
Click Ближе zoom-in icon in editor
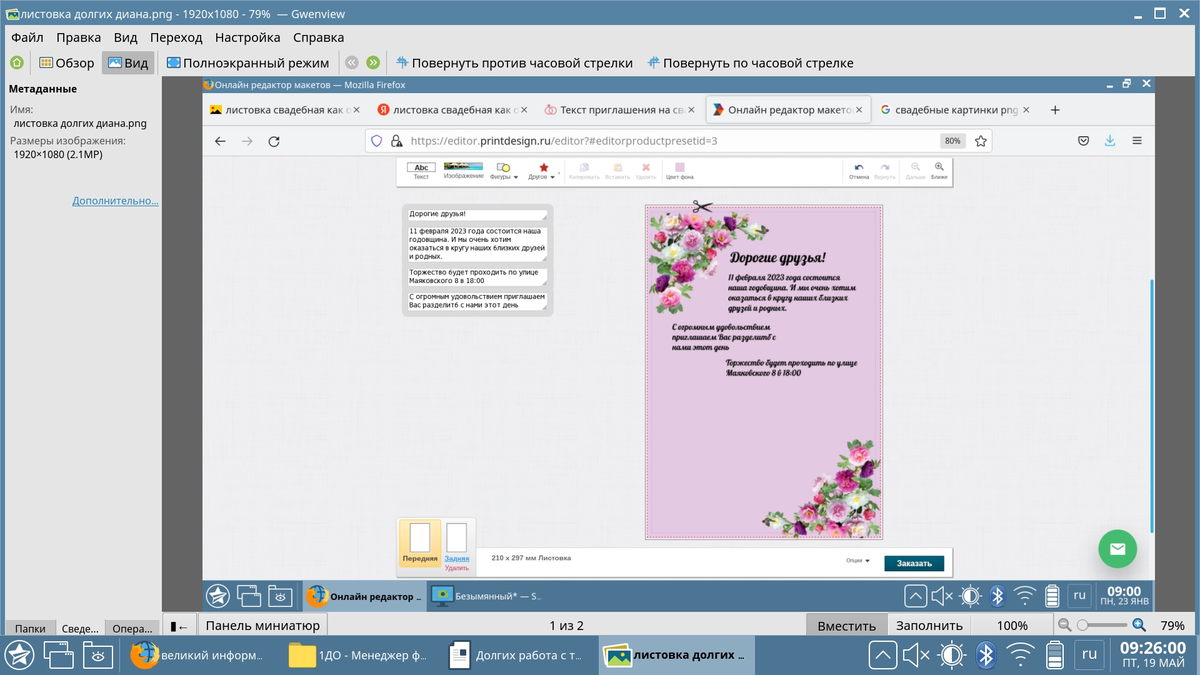(x=939, y=171)
